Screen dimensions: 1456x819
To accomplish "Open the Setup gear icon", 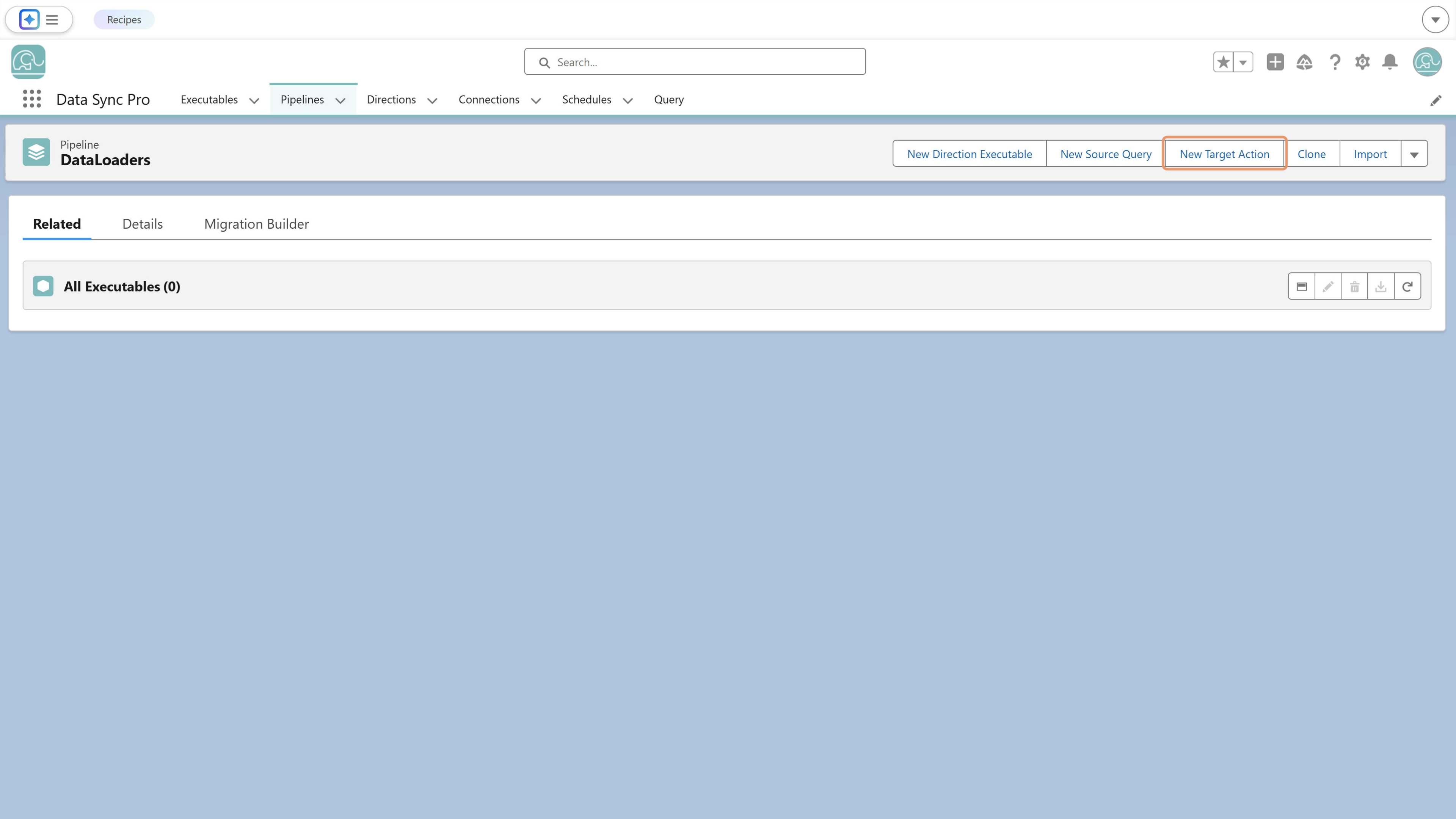I will pos(1362,62).
